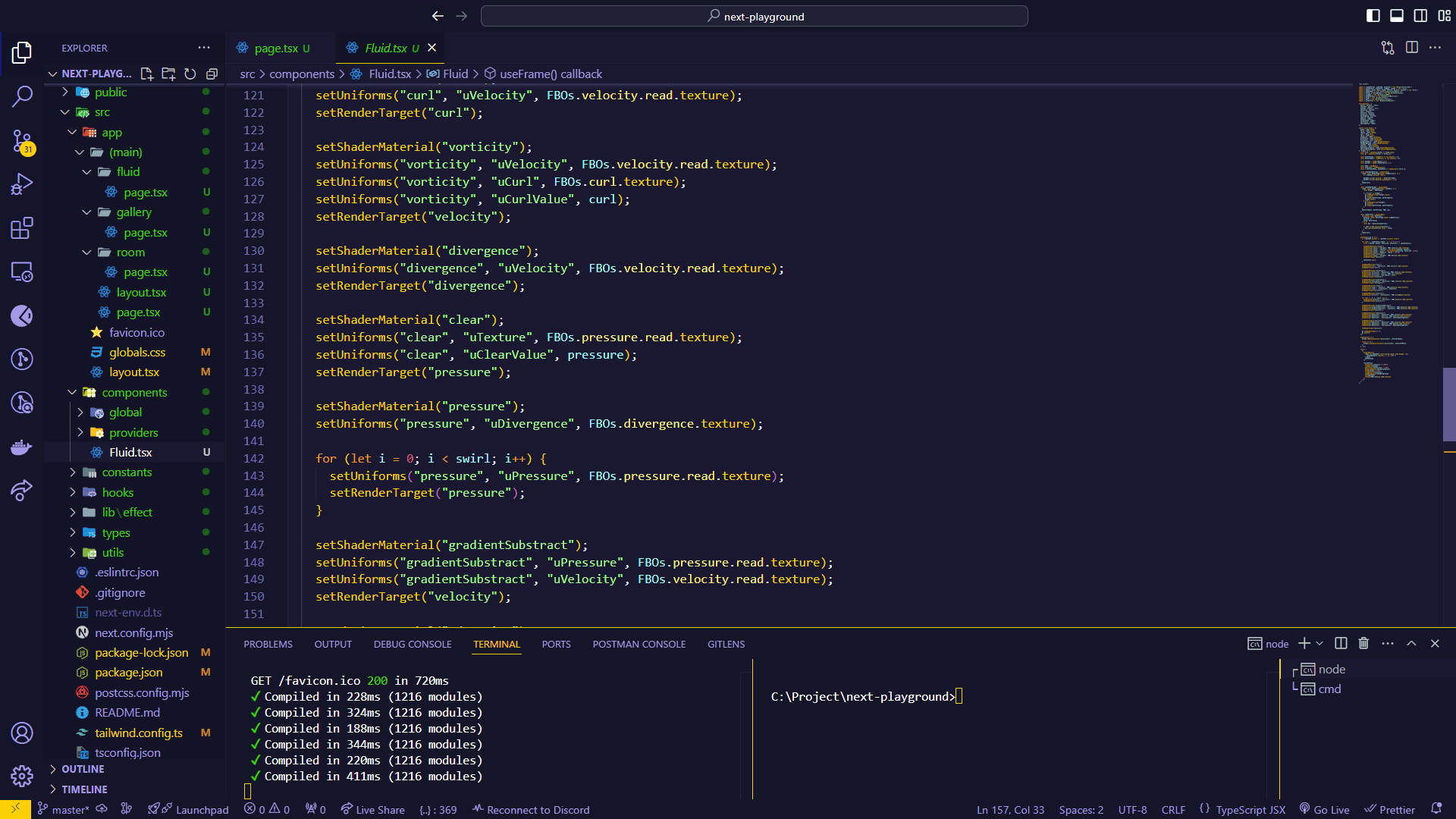Switch to the POSTMAN CONSOLE tab
Screen dimensions: 1456x819
639,644
